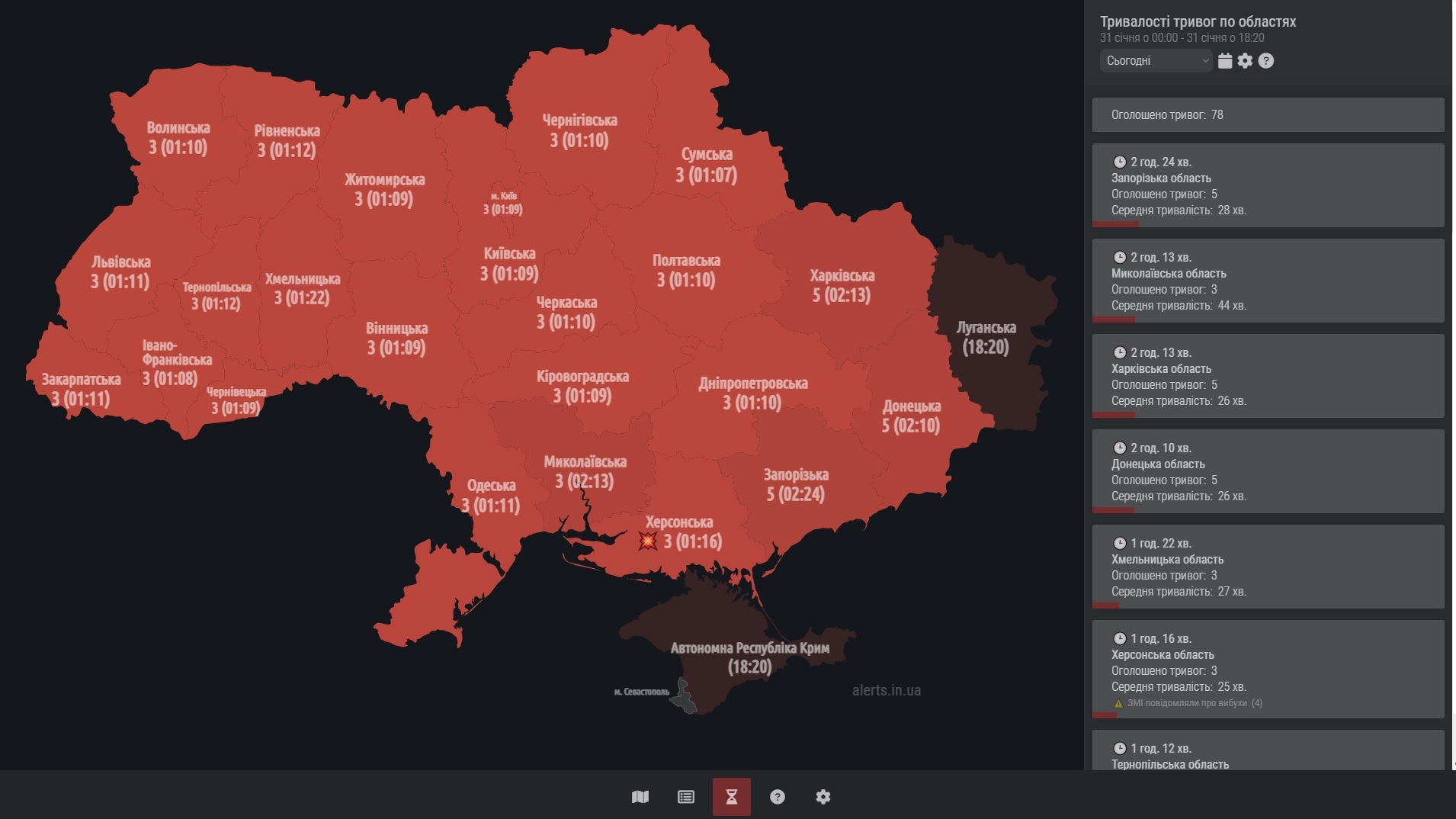The width and height of the screenshot is (1456, 819).
Task: Open settings gear in bottom toolbar
Action: click(823, 797)
